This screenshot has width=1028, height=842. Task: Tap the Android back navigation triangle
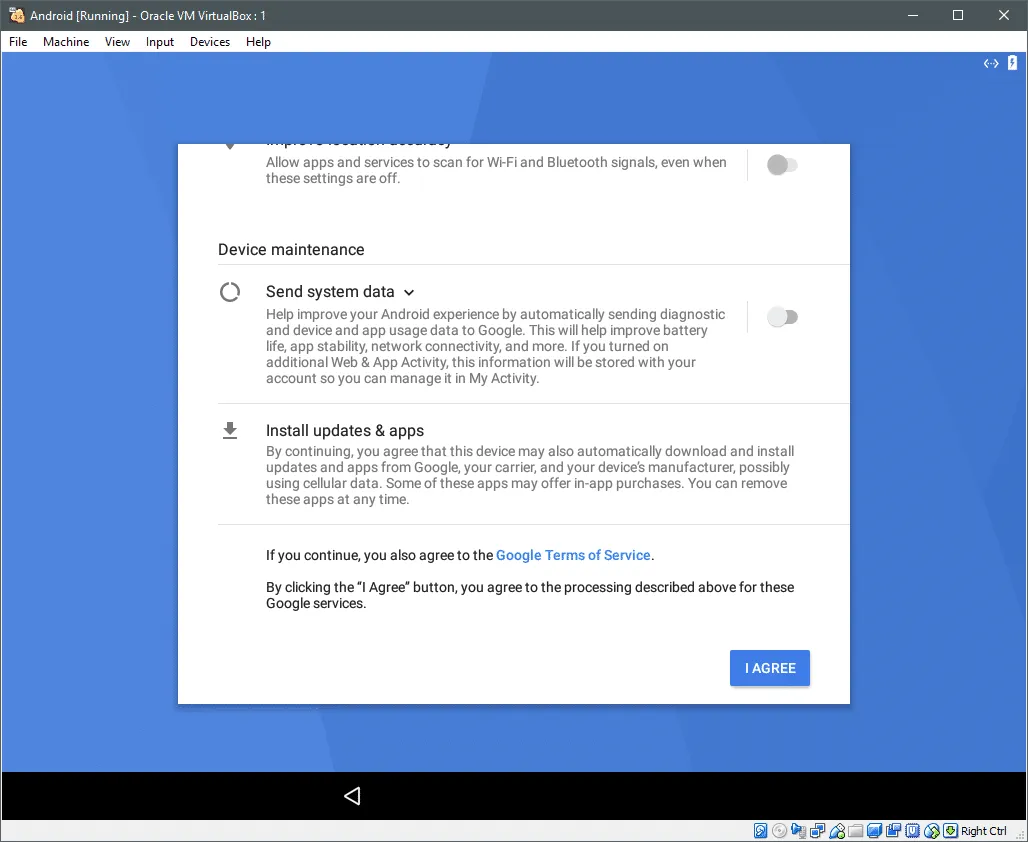click(352, 796)
